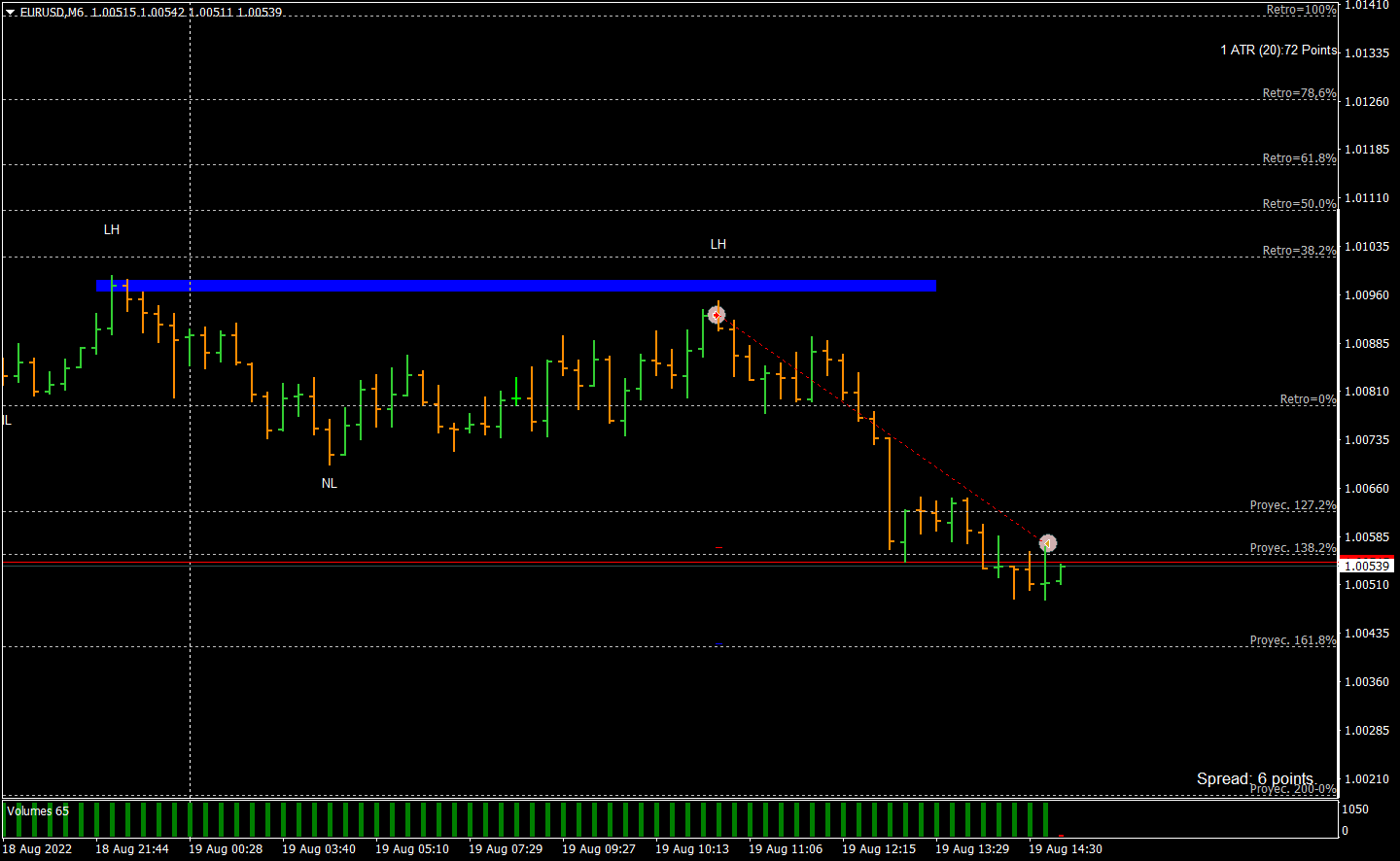
Task: Click the 1.01260 price axis label
Action: tap(1367, 101)
